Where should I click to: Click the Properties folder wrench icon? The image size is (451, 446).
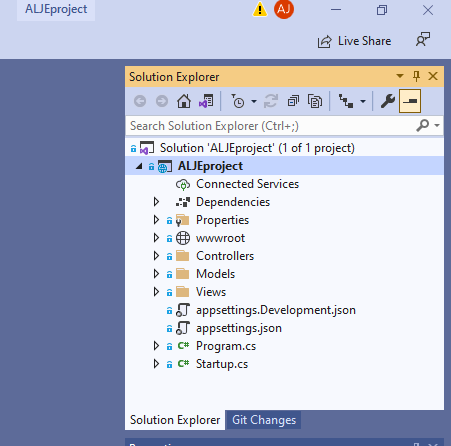tap(182, 220)
